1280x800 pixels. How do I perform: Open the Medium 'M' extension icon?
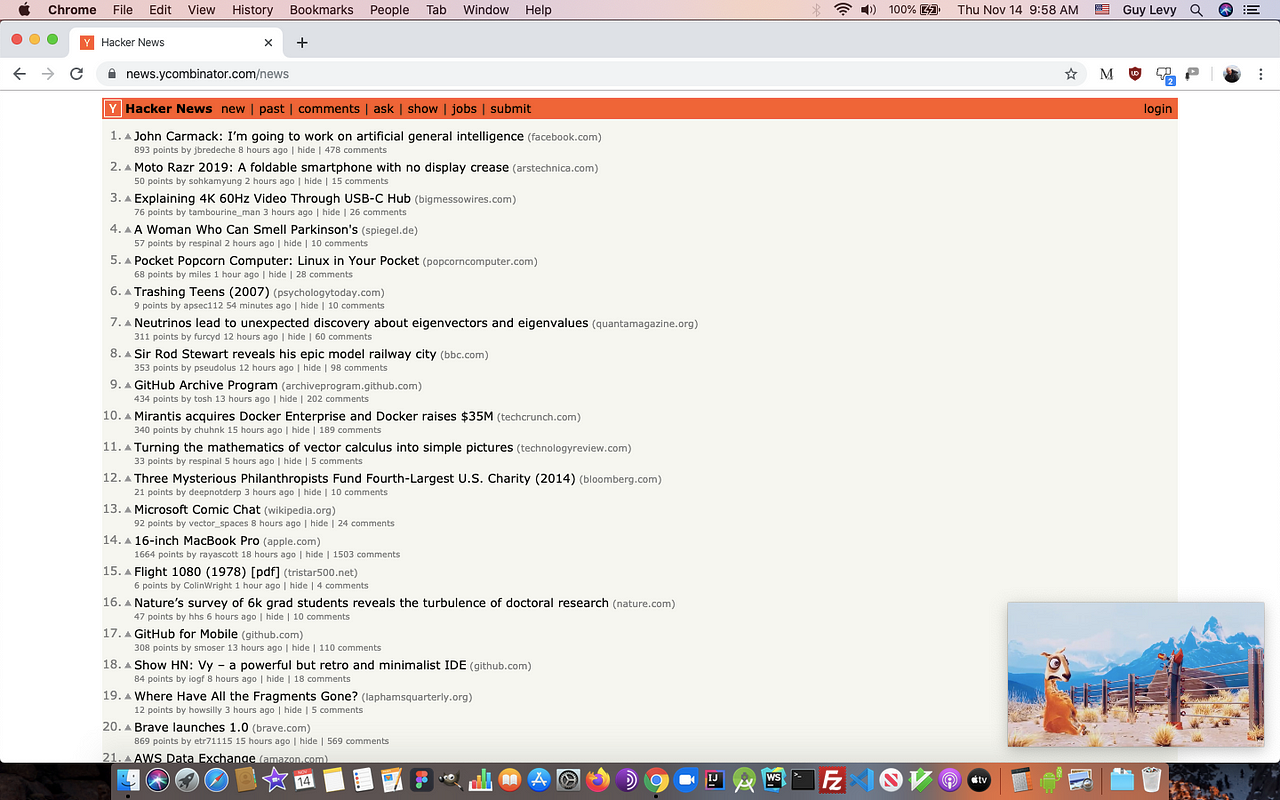(x=1106, y=74)
